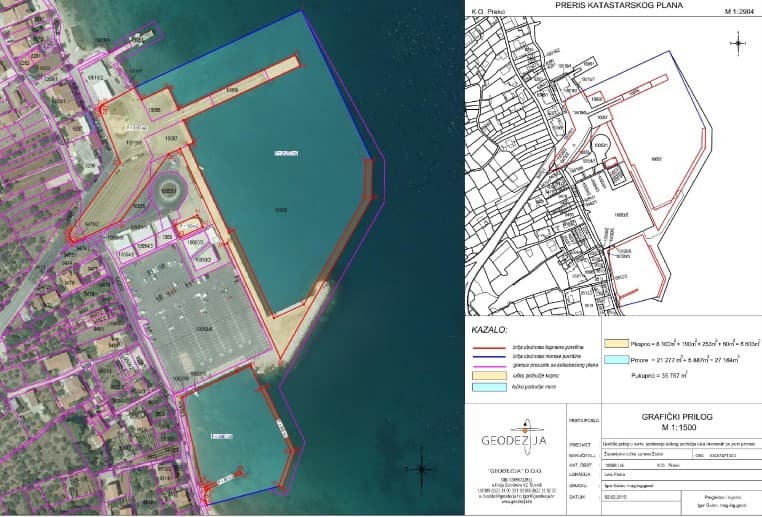Click the title PRERIS KATASTARSKOG PLANA
Screen dimensions: 762x517
619,5
